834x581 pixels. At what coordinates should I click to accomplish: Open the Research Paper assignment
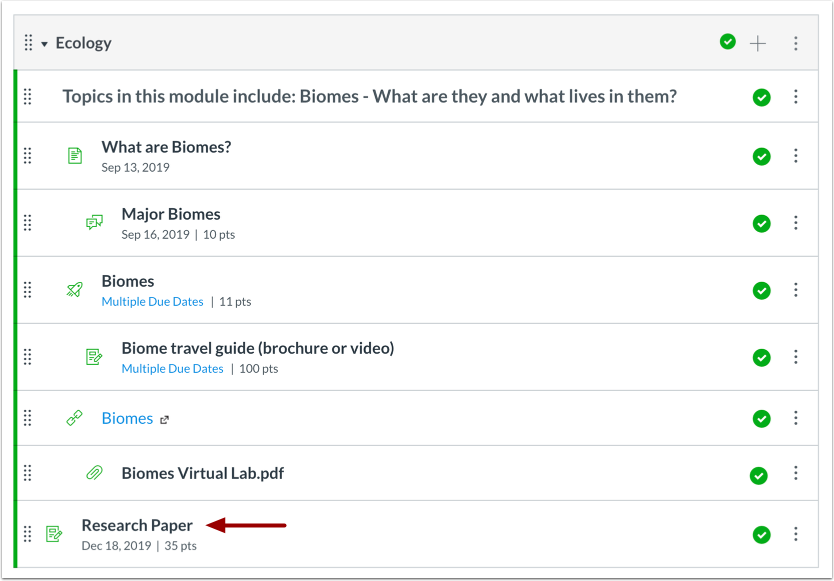coord(137,525)
